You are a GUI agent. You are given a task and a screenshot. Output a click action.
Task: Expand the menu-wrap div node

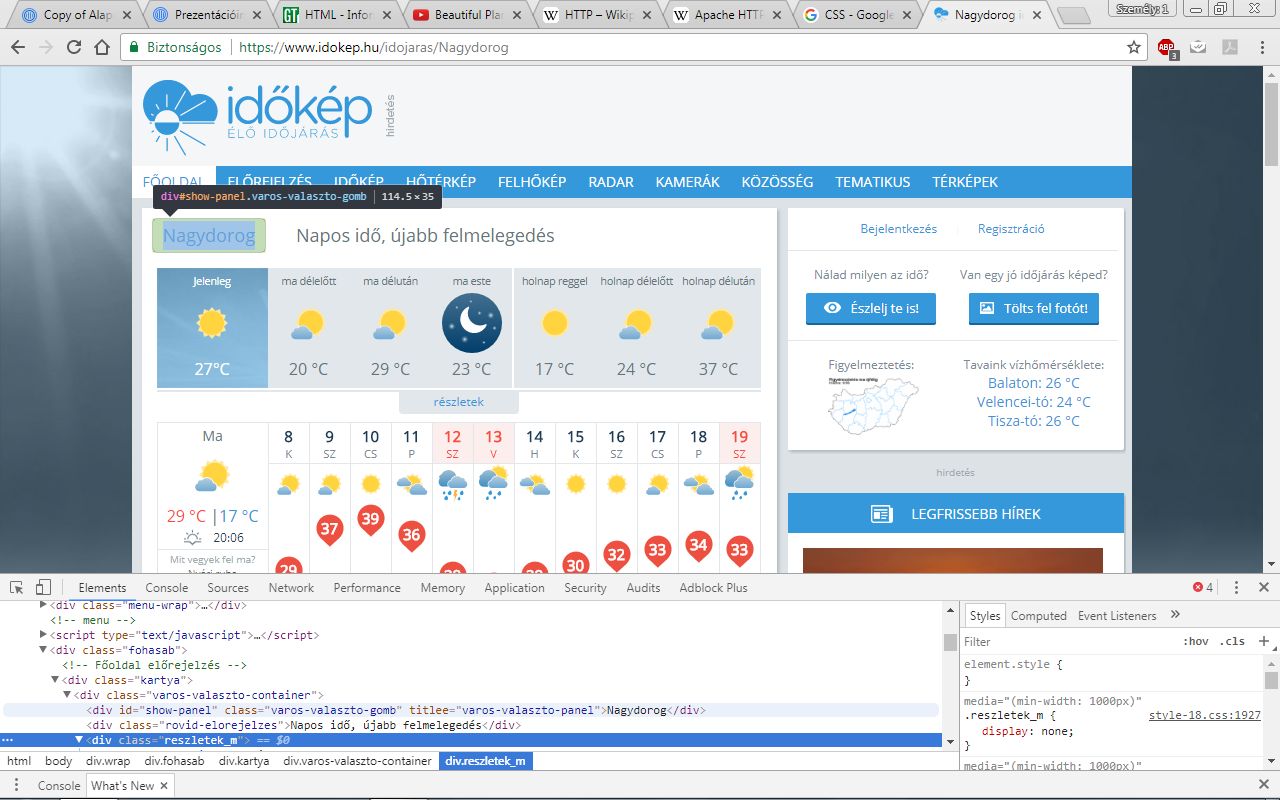pyautogui.click(x=43, y=605)
